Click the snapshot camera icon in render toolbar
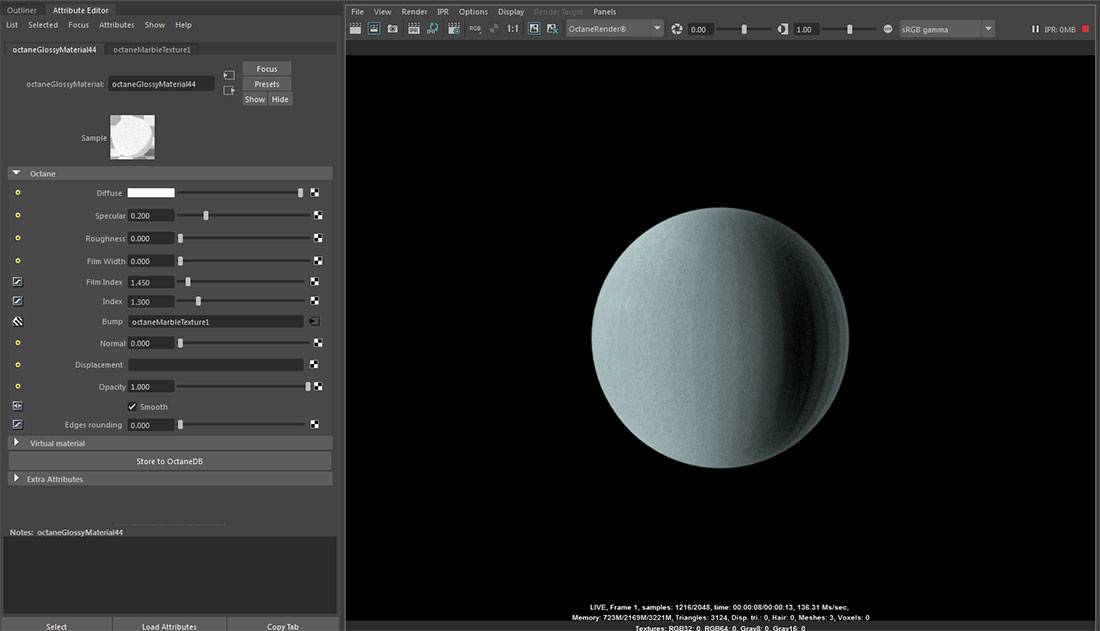The image size is (1100, 631). [x=393, y=29]
